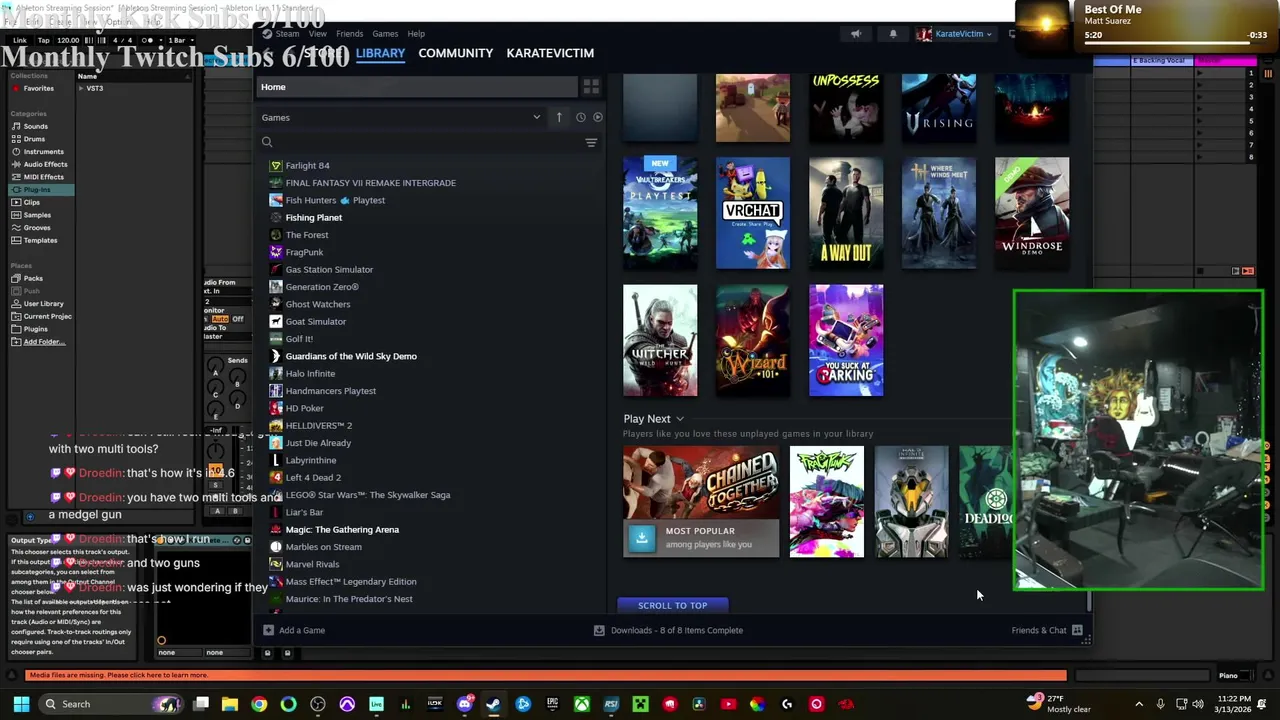Open the A Way Out game cover

(x=846, y=213)
